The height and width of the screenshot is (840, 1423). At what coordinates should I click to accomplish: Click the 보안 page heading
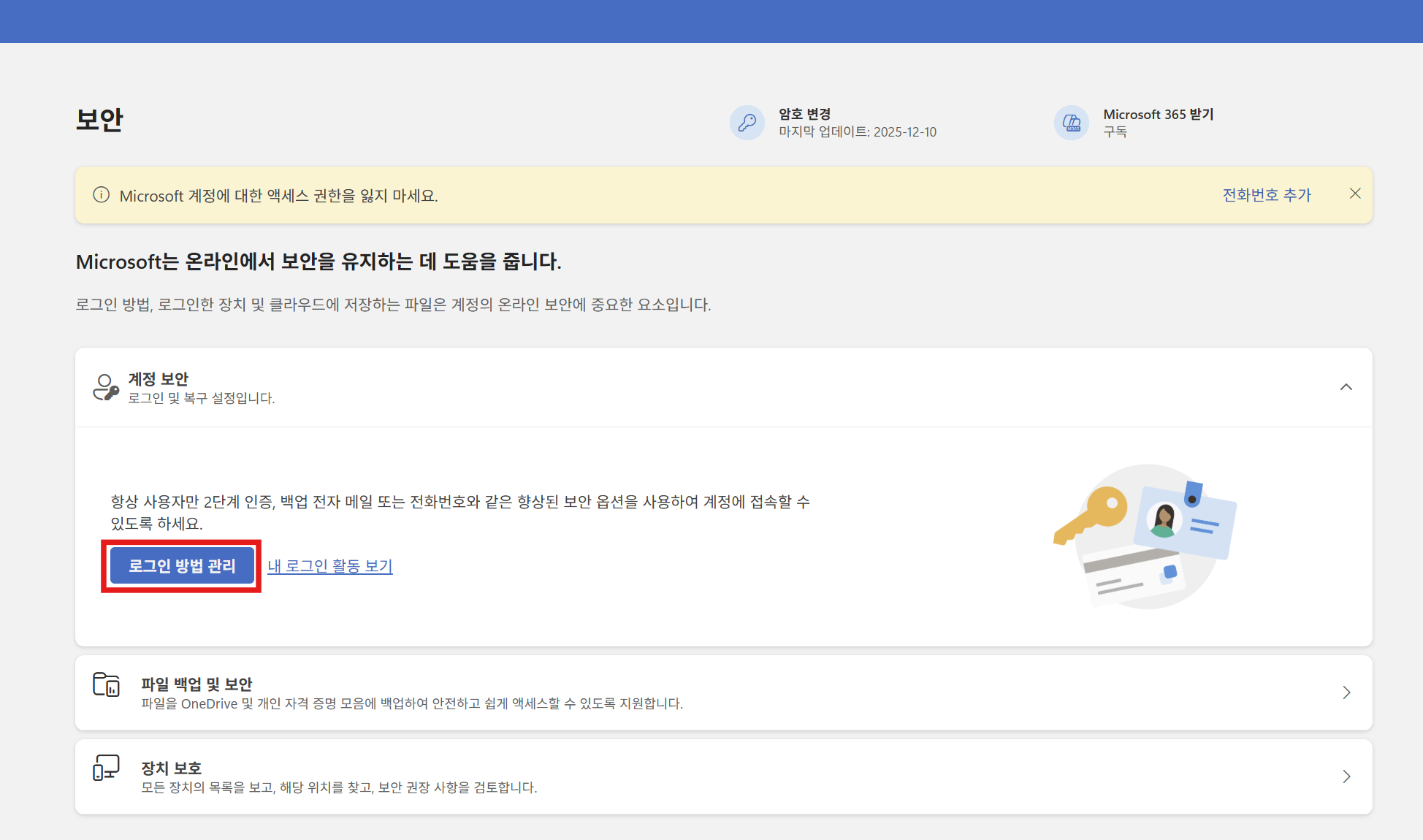100,120
